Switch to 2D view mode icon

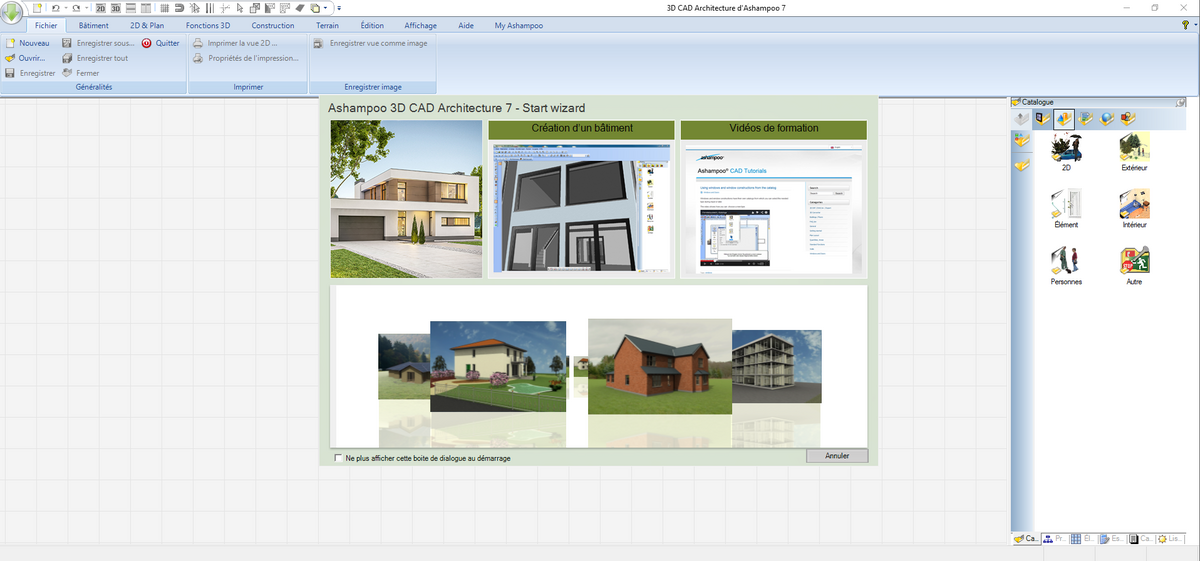click(x=100, y=8)
